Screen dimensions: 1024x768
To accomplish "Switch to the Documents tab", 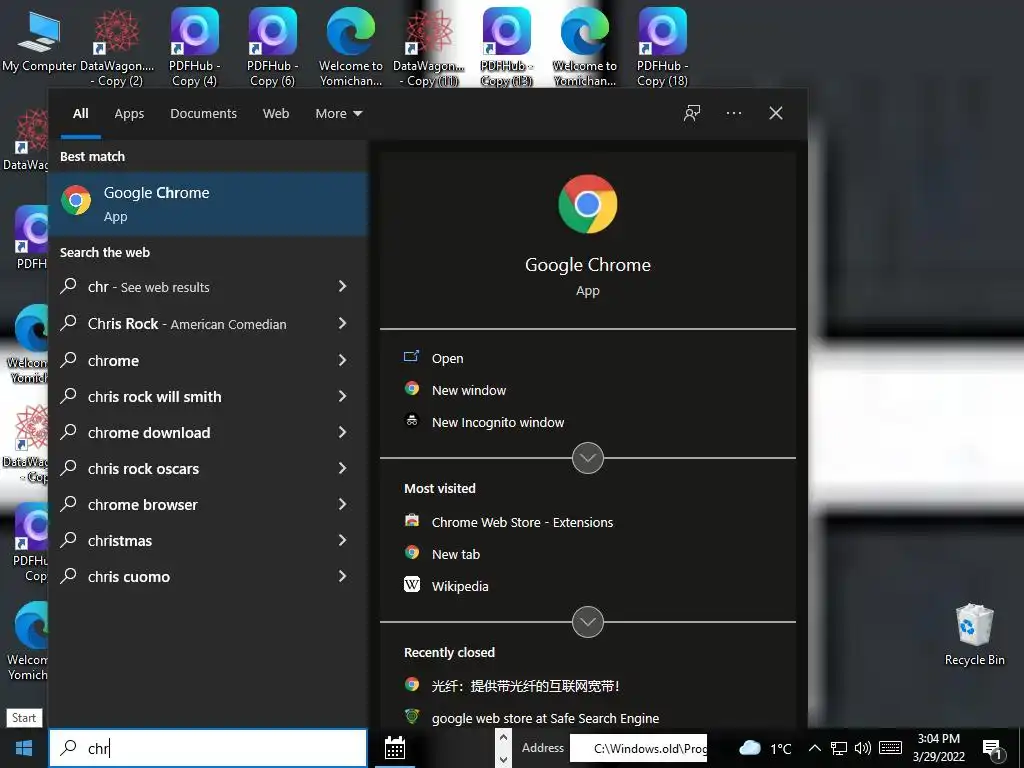I will (203, 114).
